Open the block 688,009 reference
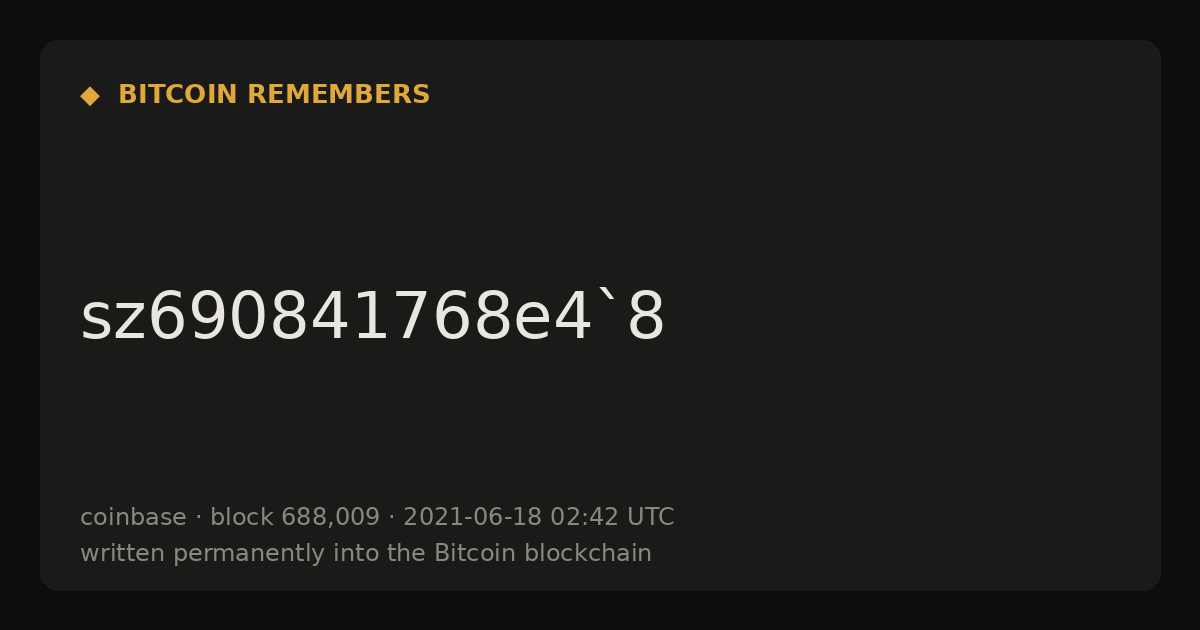Image resolution: width=1200 pixels, height=630 pixels. point(295,517)
